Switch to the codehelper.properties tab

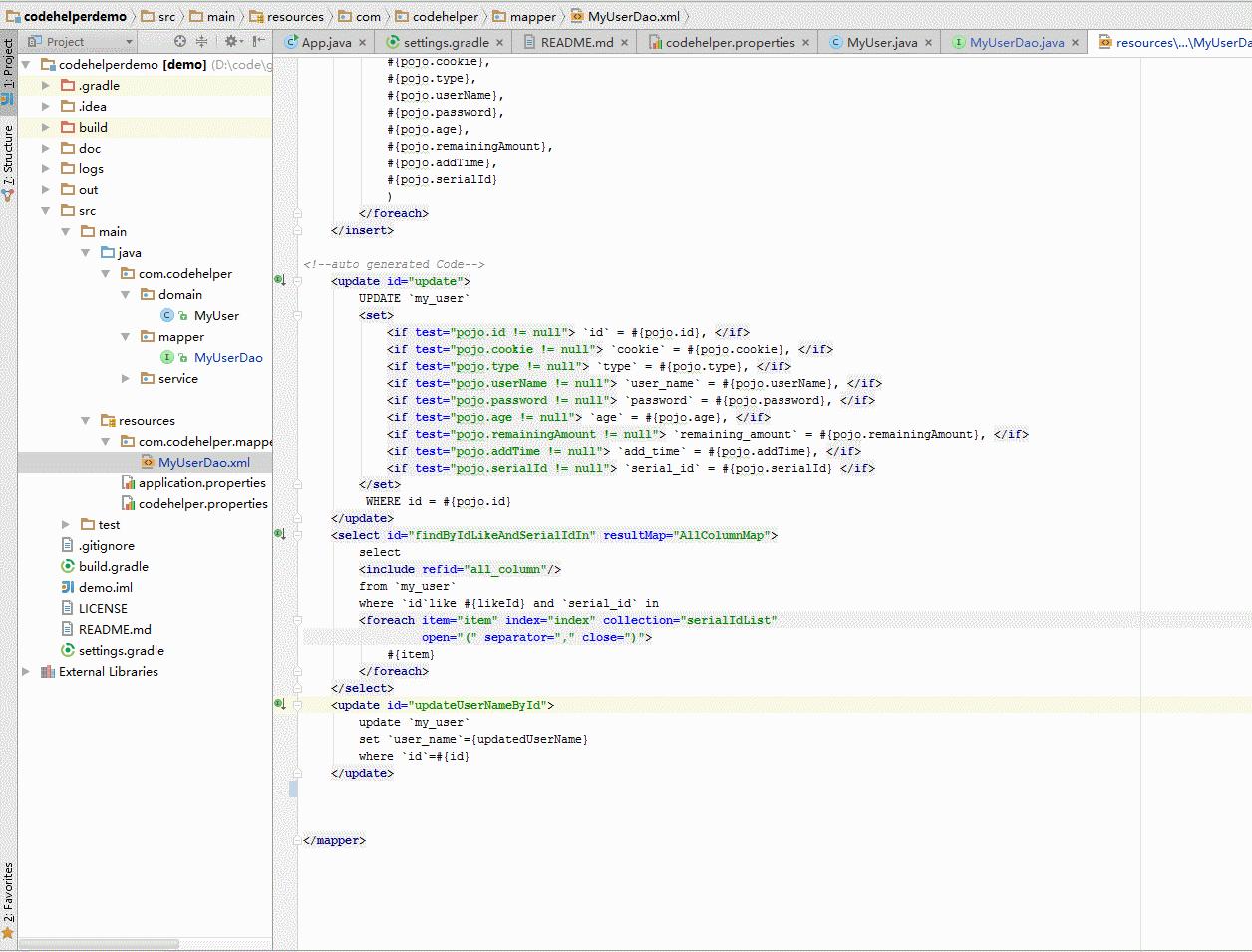(x=730, y=43)
